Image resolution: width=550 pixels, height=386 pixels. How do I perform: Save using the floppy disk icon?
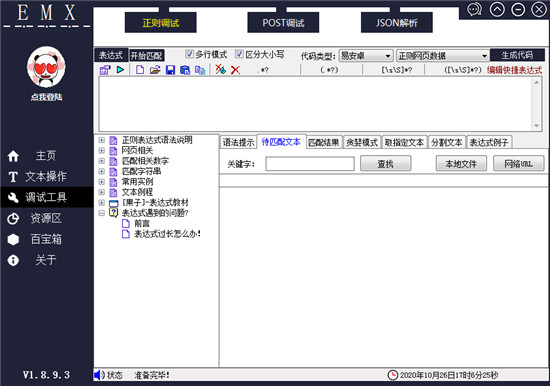pos(170,70)
